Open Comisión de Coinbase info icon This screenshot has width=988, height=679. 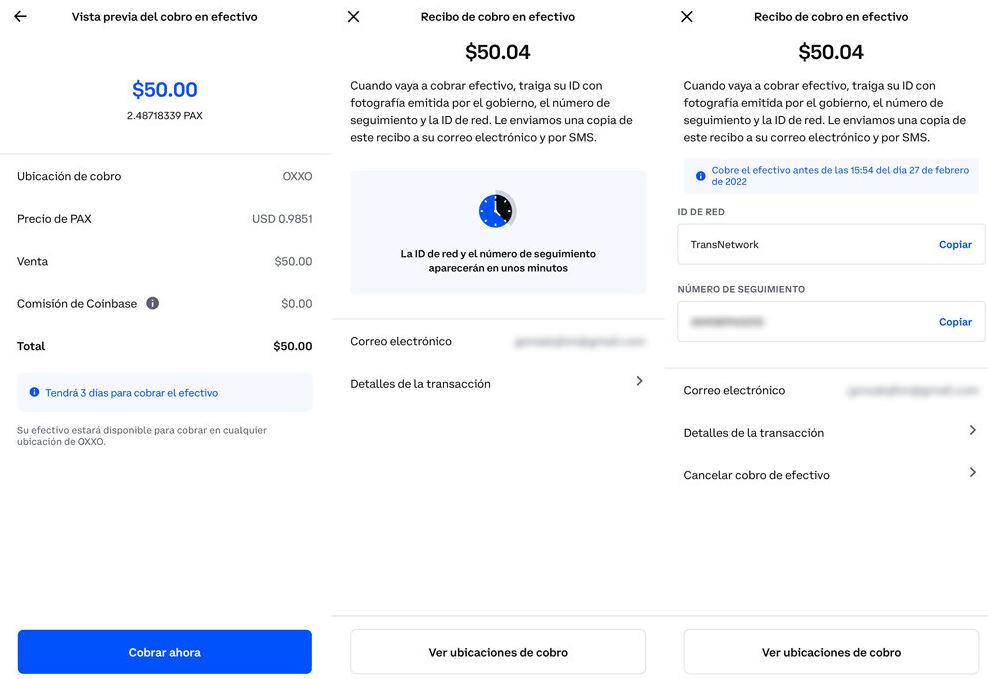(x=152, y=304)
